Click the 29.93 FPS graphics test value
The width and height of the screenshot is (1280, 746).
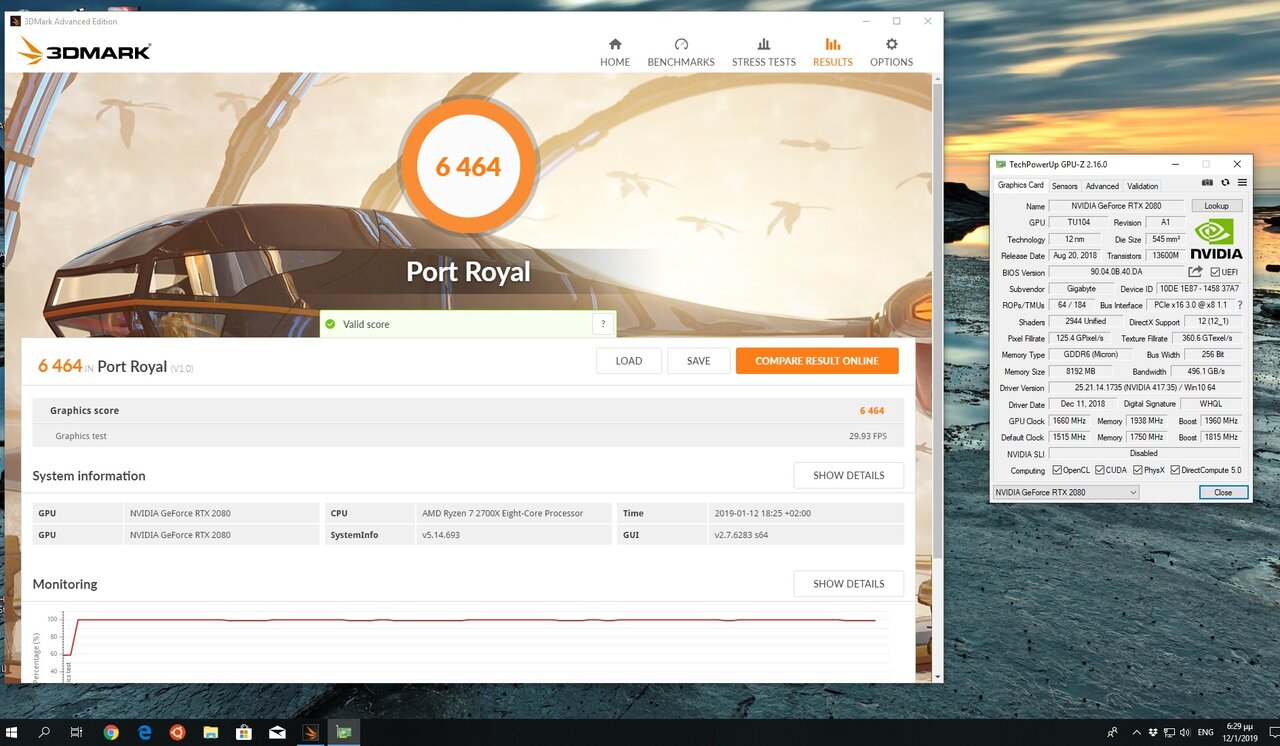pyautogui.click(x=866, y=436)
